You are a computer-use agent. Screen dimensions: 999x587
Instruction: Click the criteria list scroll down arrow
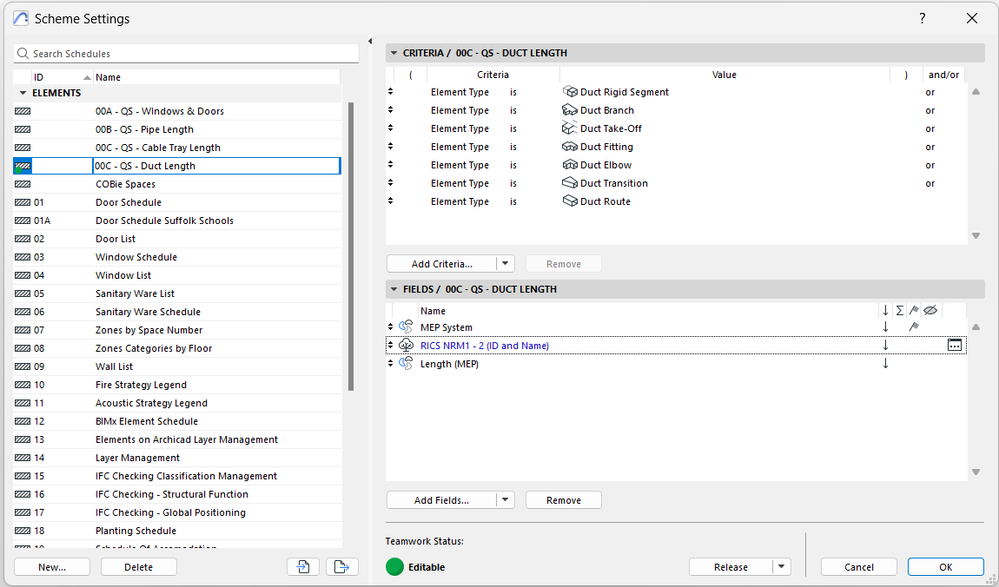(975, 235)
